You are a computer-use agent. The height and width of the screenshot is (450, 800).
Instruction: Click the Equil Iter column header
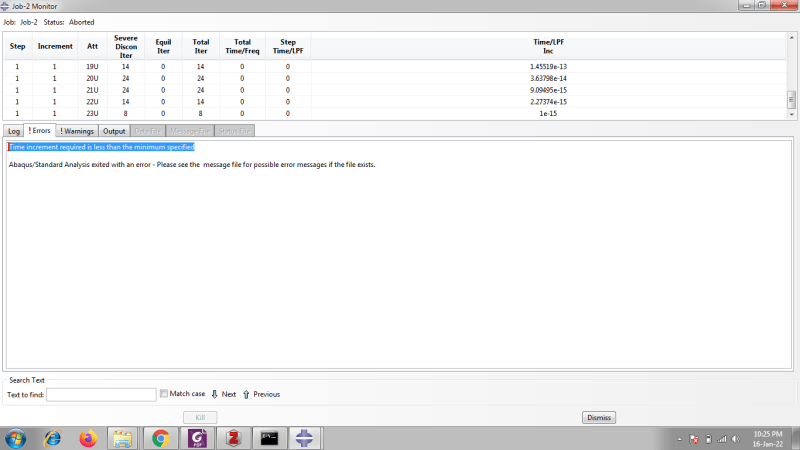163,46
